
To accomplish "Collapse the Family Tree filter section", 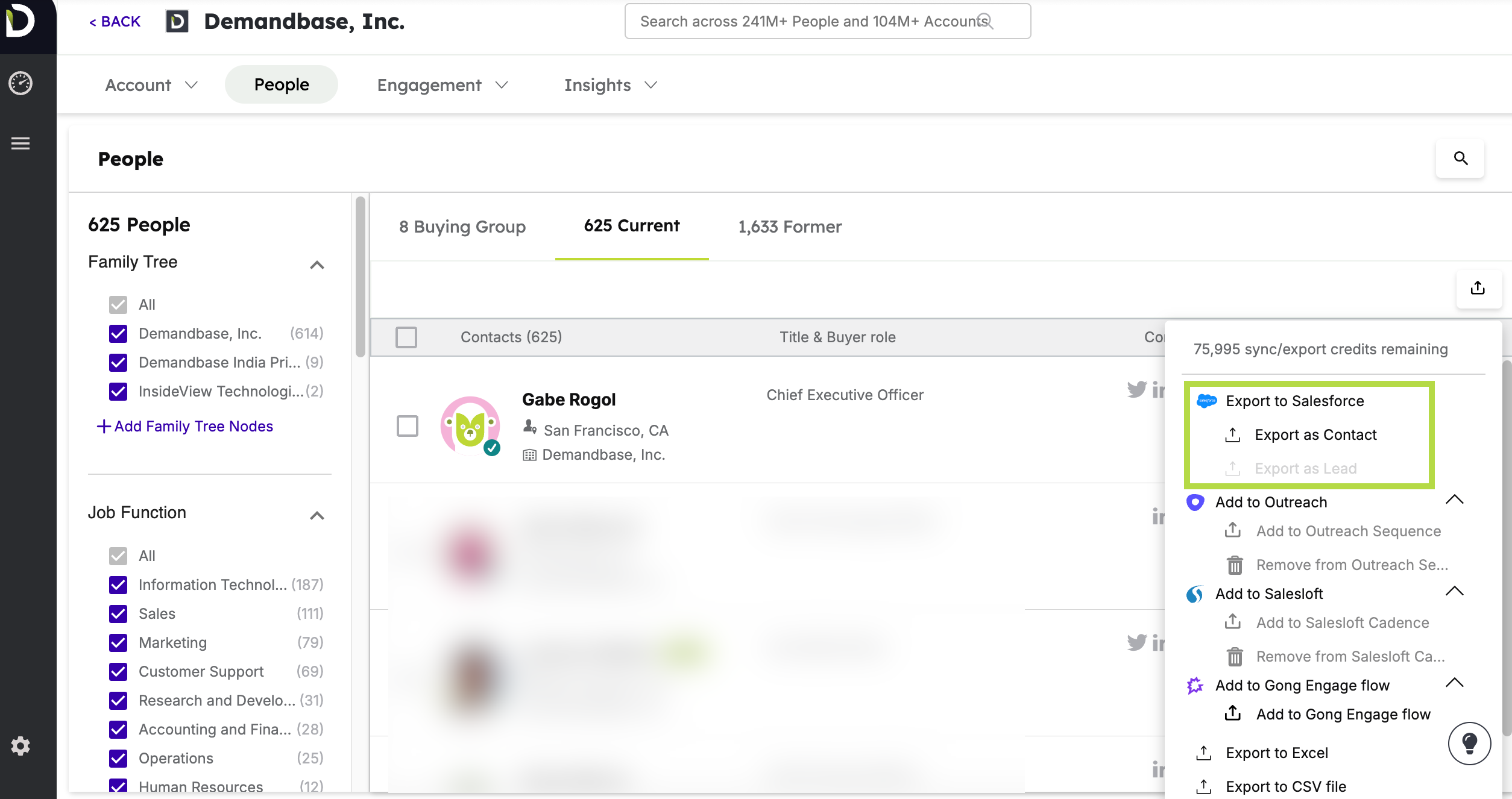I will pyautogui.click(x=317, y=265).
